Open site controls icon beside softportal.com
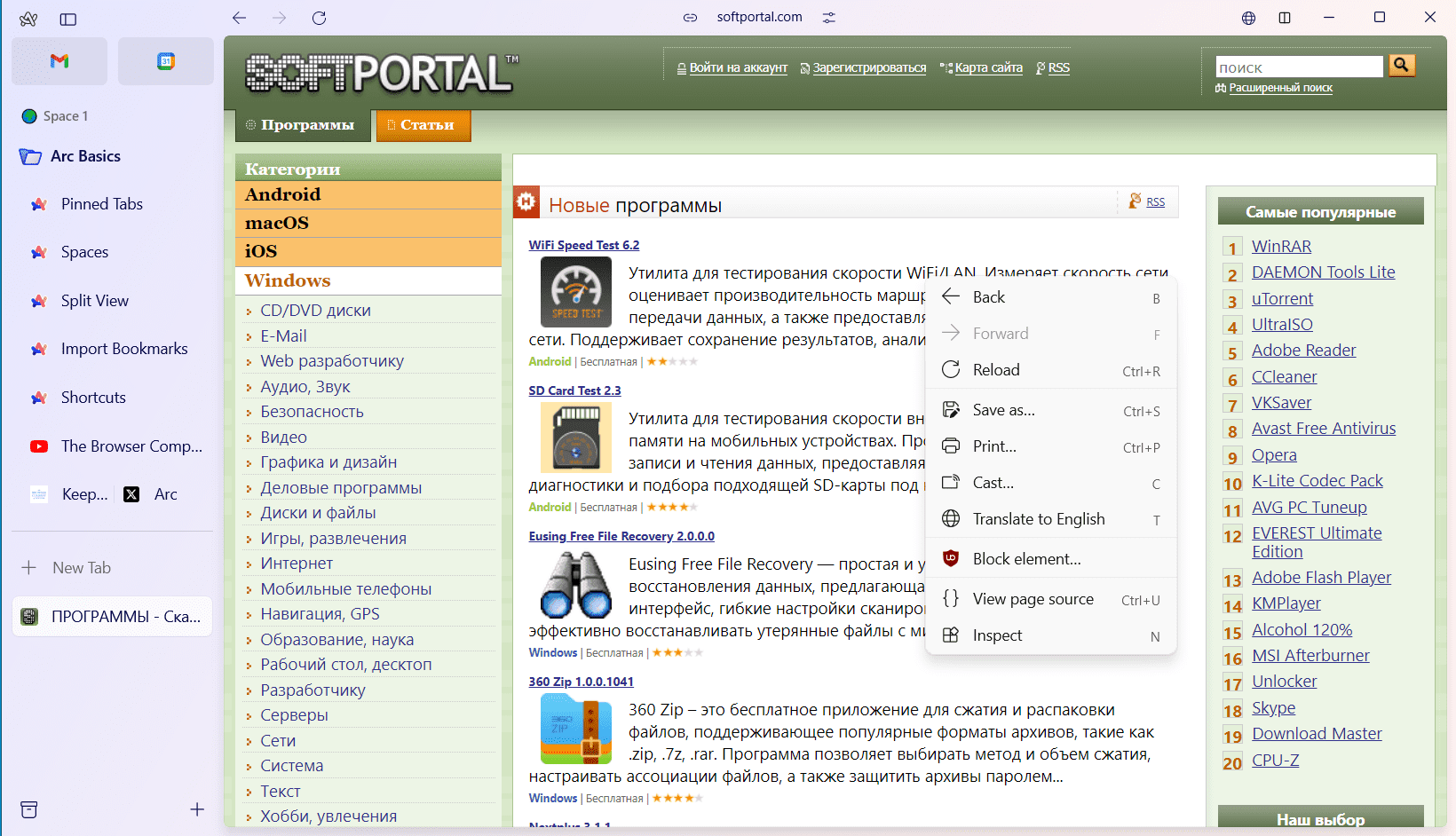The image size is (1456, 836). pos(829,18)
